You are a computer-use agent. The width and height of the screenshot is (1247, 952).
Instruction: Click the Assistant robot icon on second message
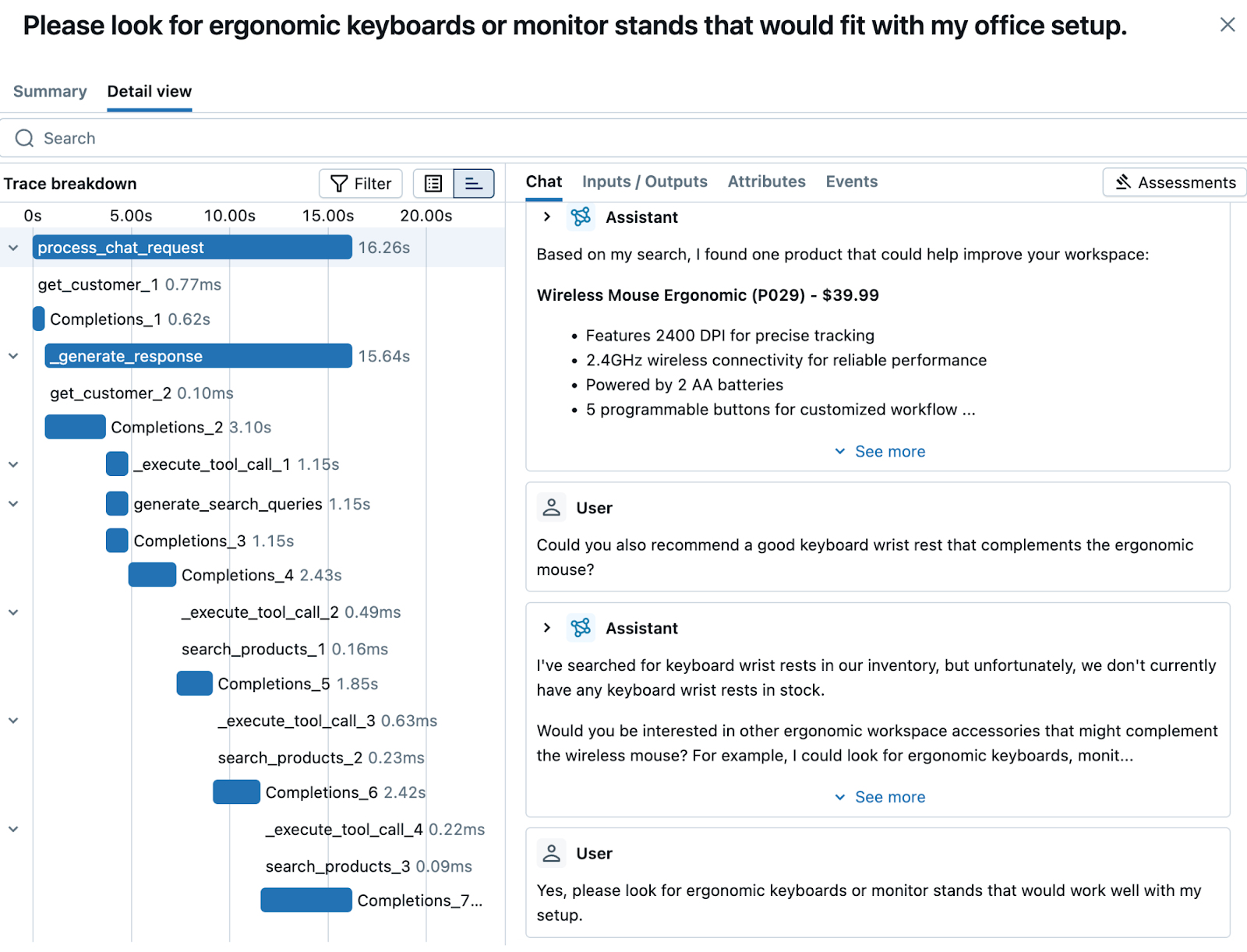pyautogui.click(x=581, y=628)
